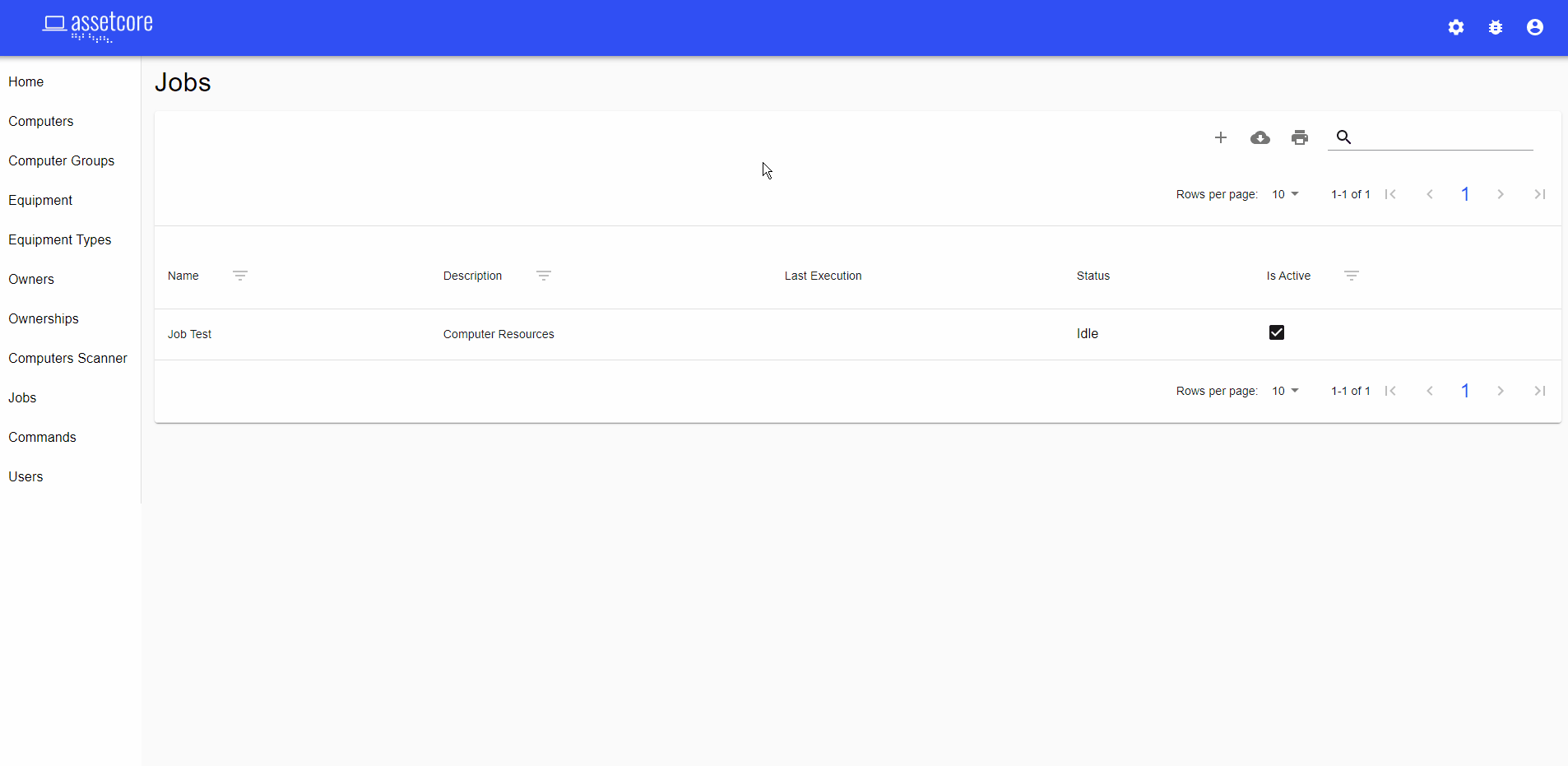
Task: Filter by Name column
Action: click(x=240, y=276)
